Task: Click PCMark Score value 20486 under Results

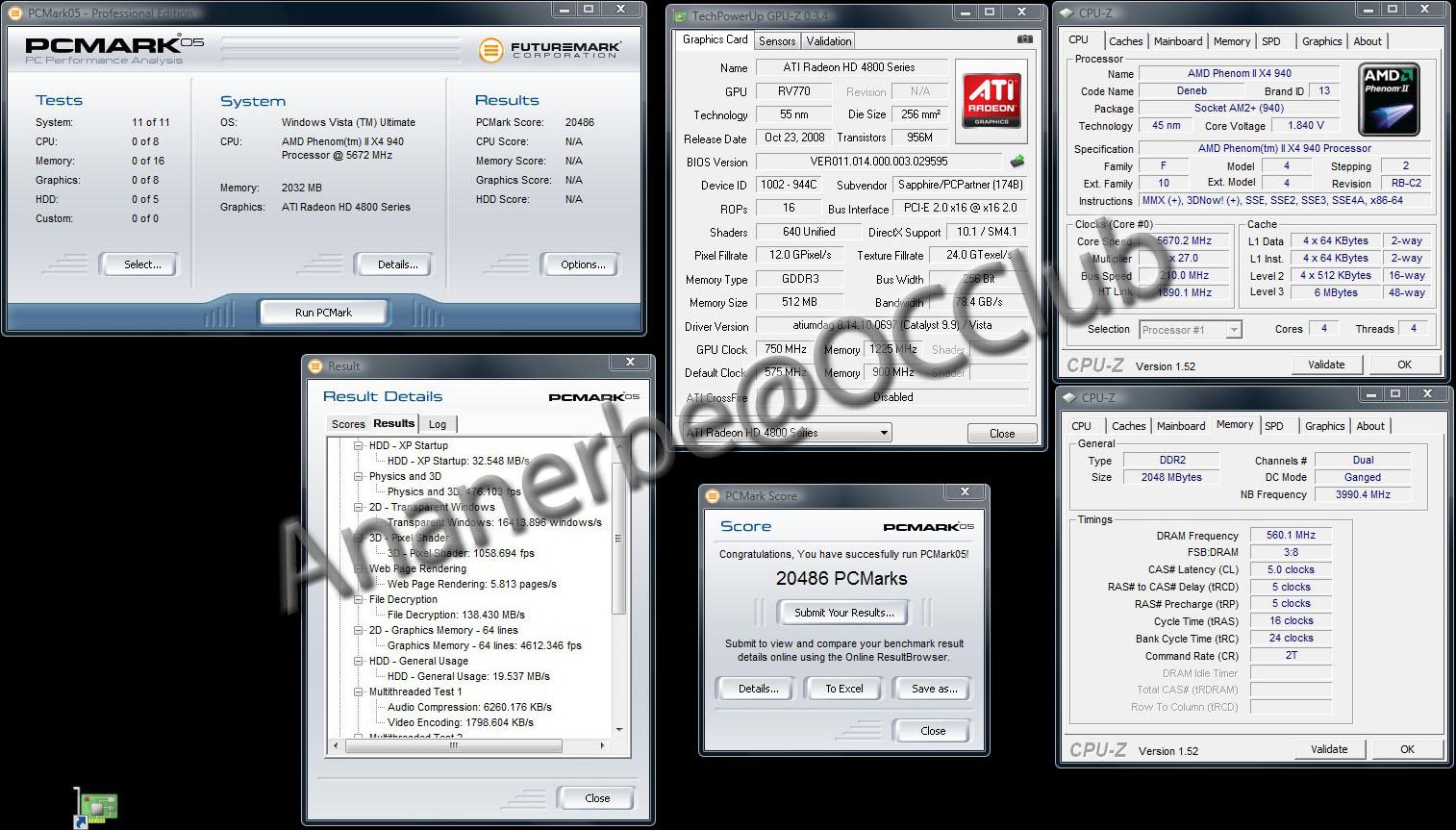Action: point(580,122)
